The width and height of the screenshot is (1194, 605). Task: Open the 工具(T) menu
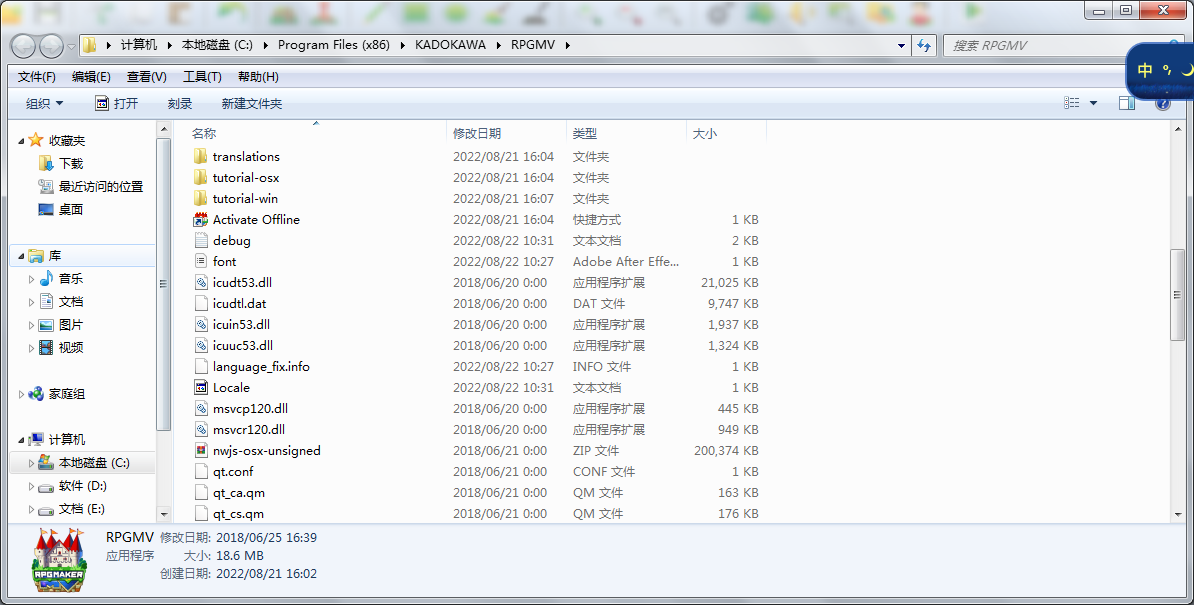tap(202, 77)
